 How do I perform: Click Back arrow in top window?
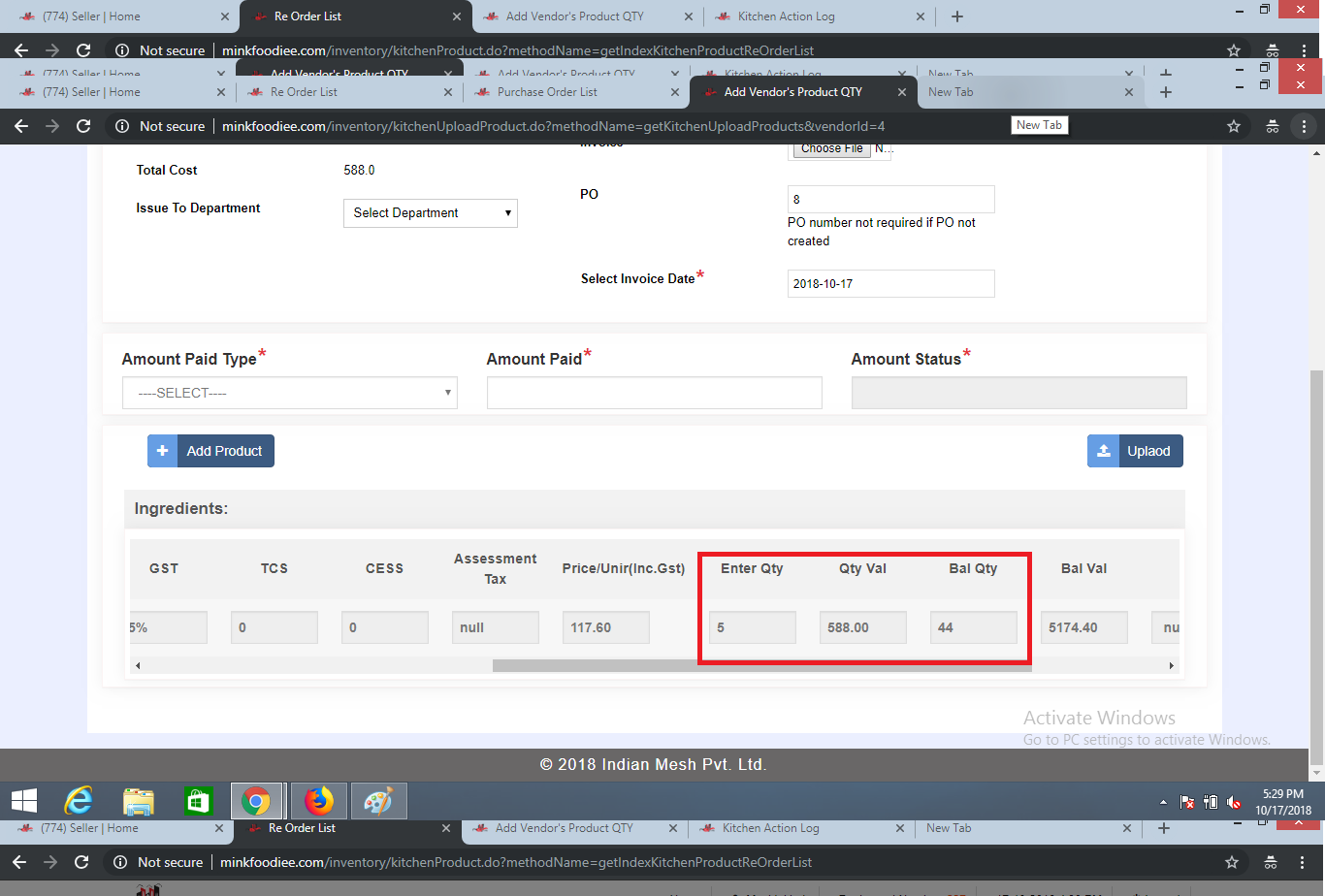21,50
